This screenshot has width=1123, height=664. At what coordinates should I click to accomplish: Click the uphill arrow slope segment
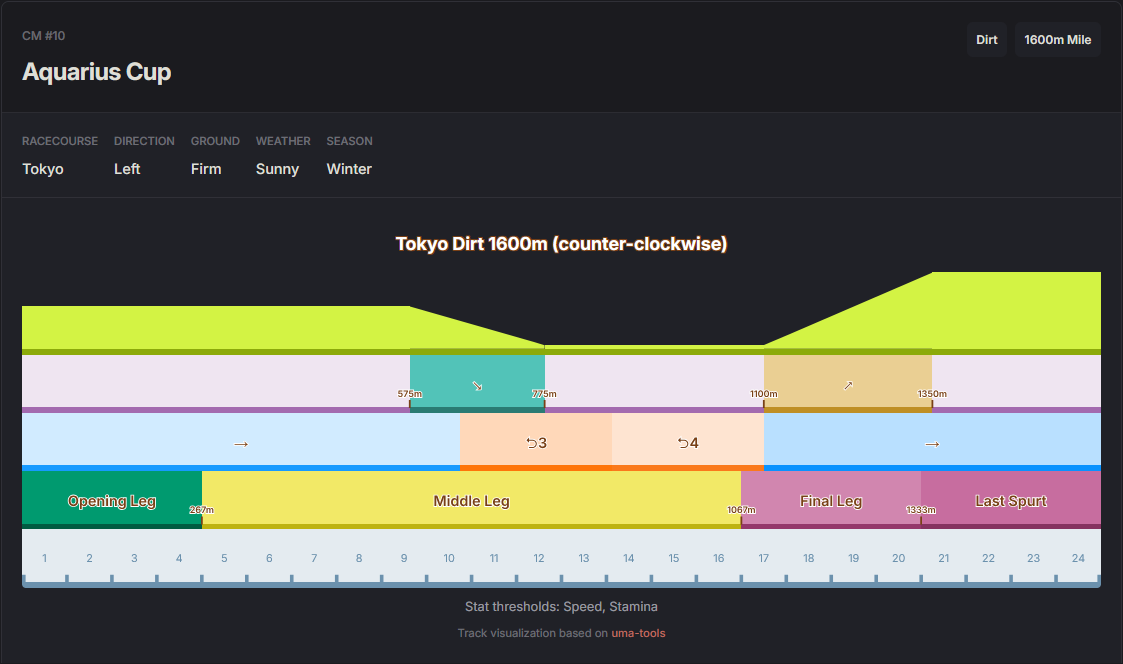847,384
